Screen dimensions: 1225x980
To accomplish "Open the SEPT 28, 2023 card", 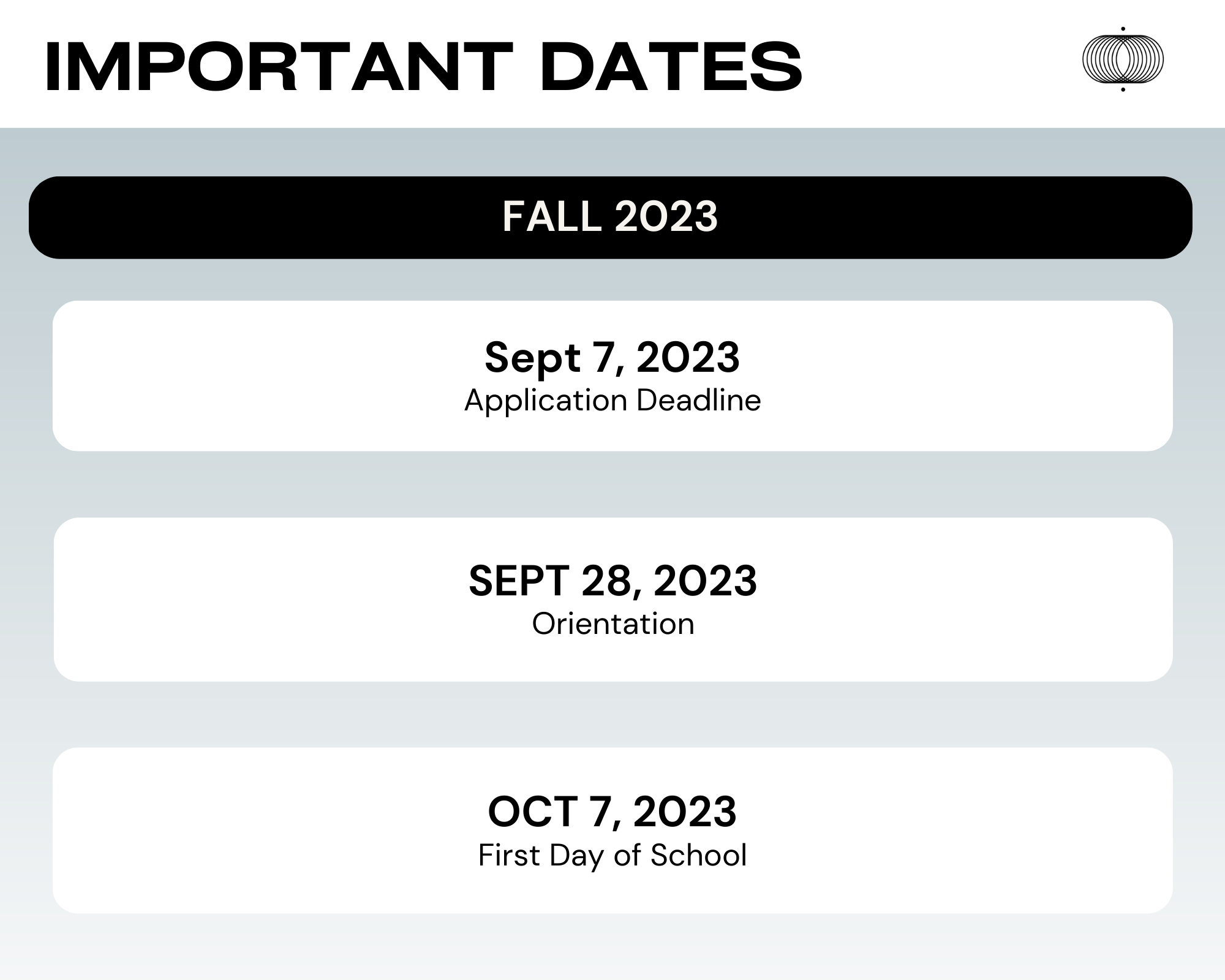I will 612,600.
